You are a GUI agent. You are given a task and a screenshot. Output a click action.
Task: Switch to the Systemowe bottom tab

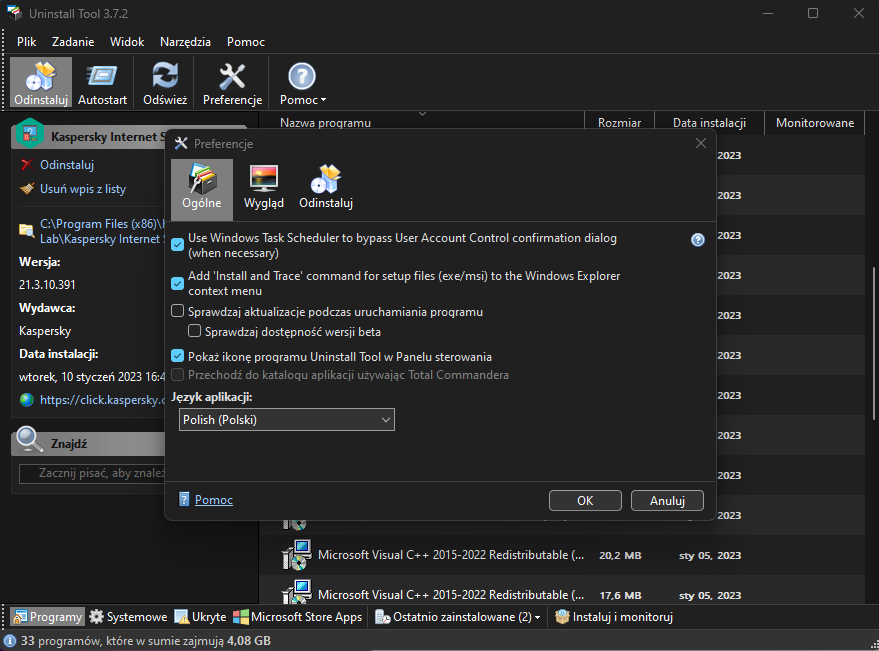coord(128,617)
